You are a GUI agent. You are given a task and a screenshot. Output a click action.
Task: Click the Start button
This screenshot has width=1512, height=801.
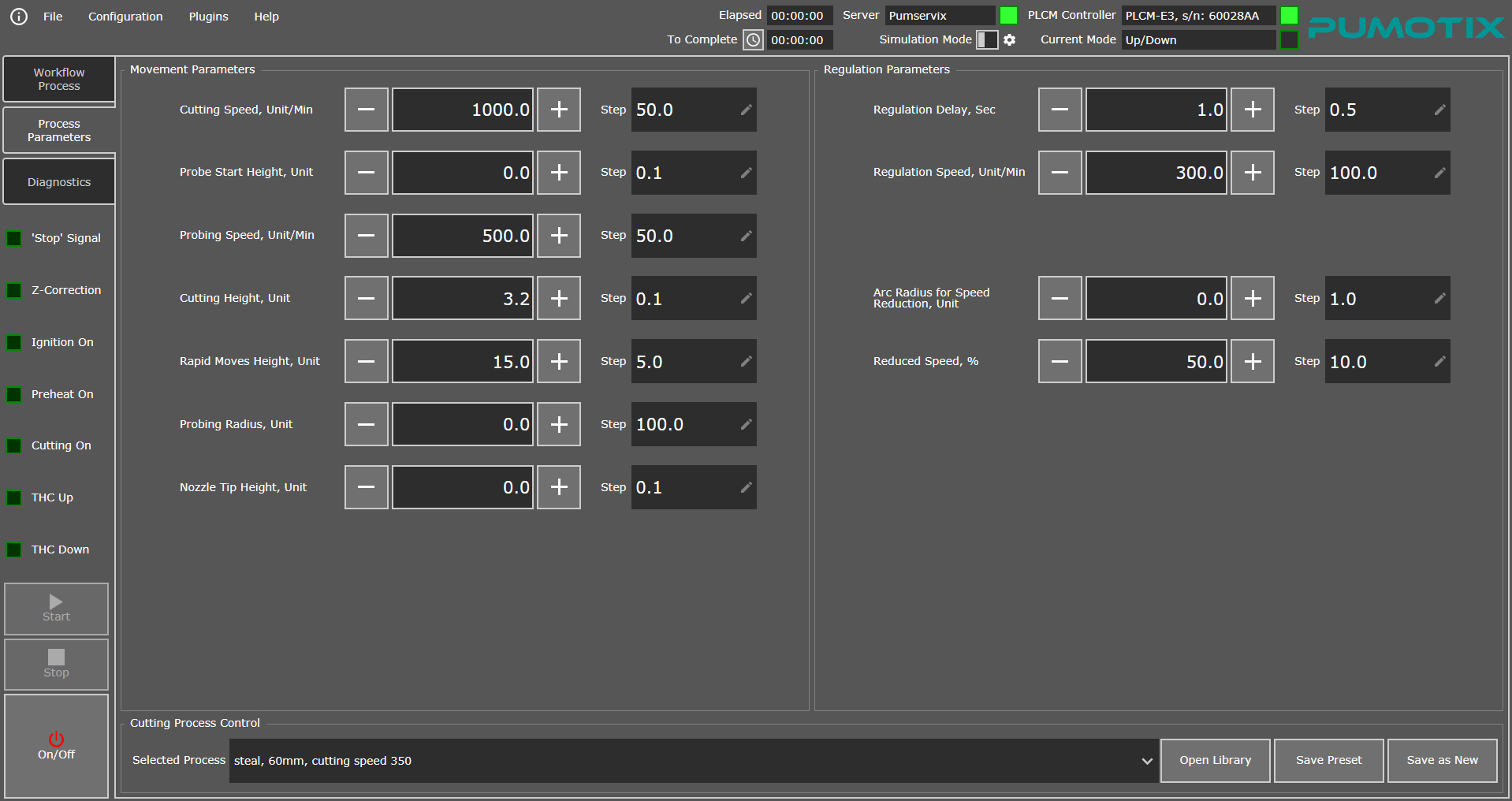pos(56,609)
